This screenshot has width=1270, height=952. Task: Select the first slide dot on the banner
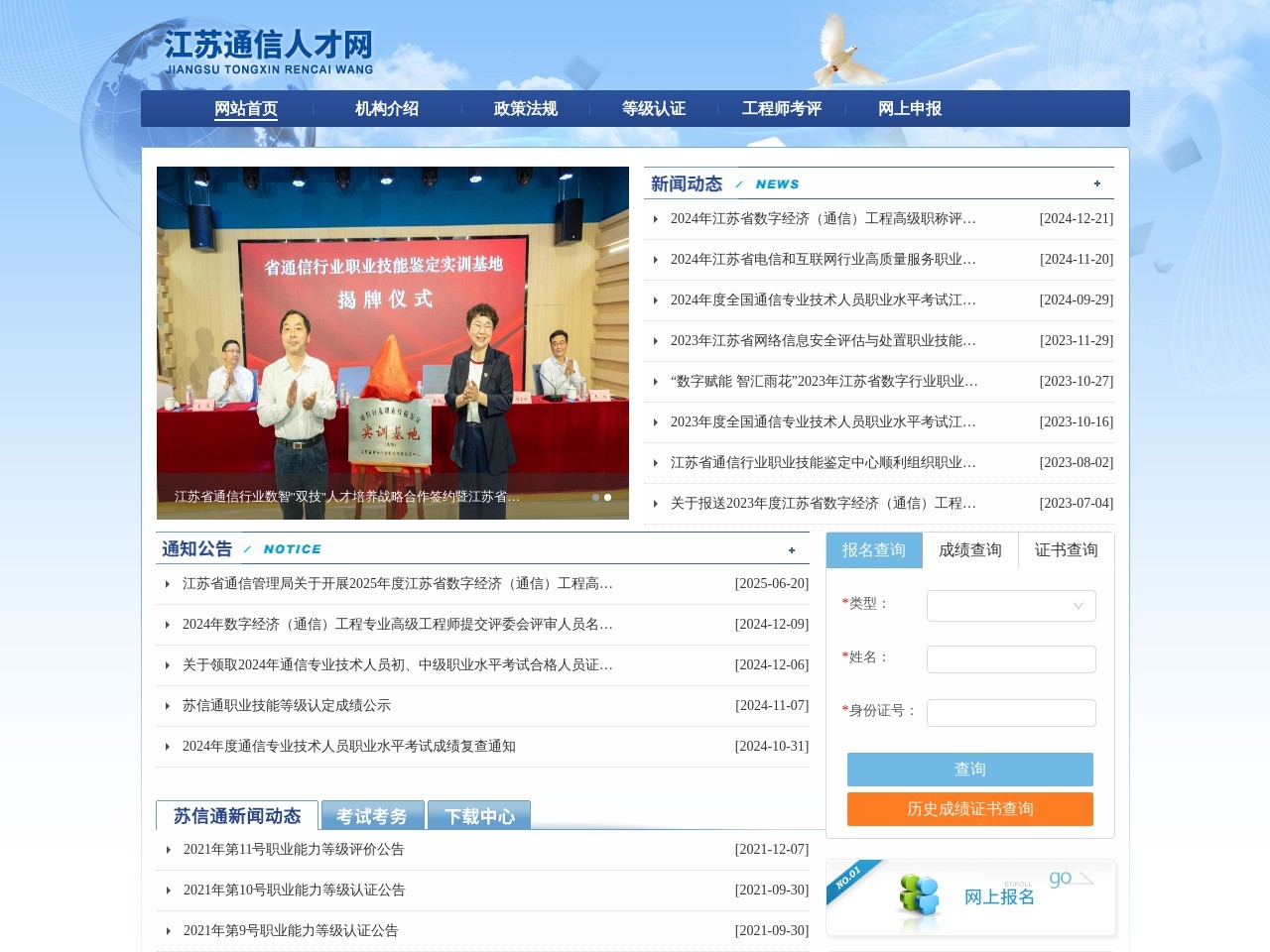595,497
